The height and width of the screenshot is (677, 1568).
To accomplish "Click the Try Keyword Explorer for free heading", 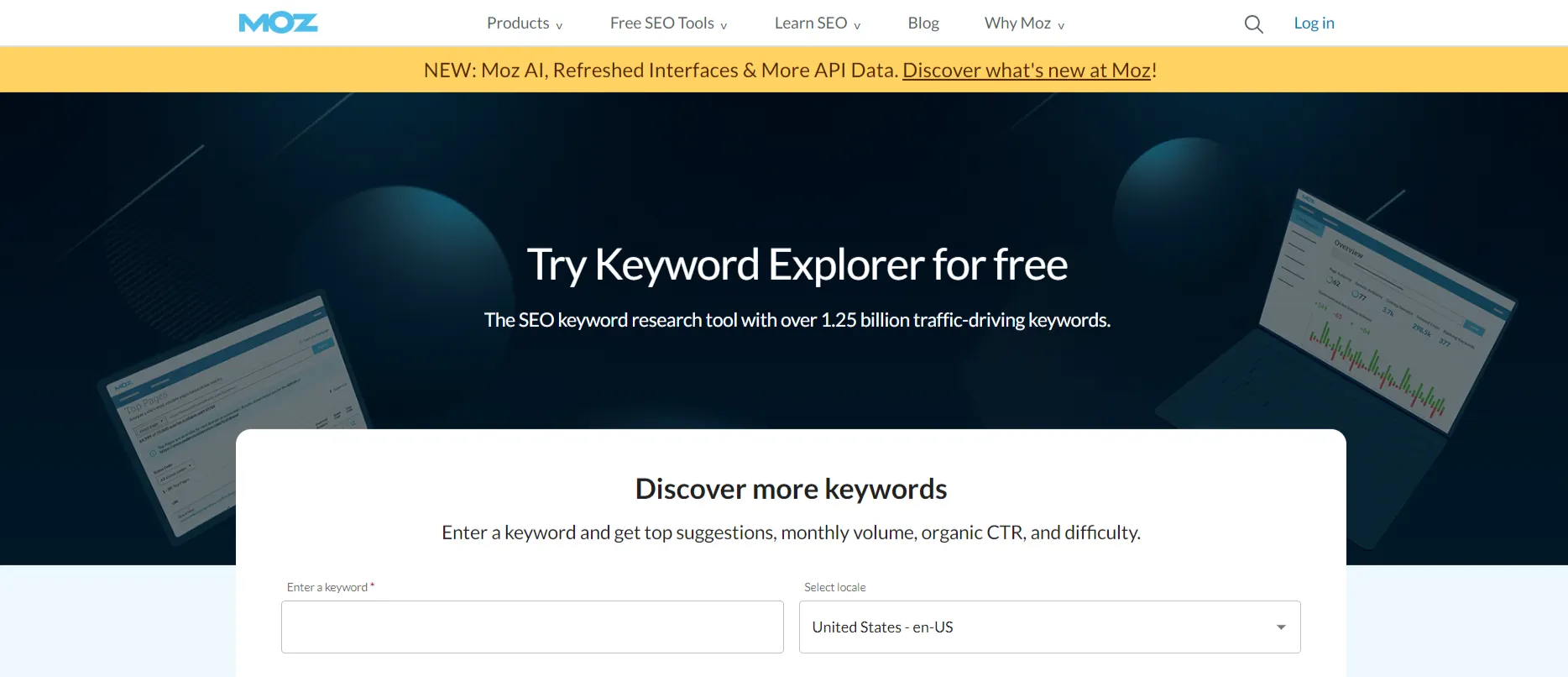I will [x=797, y=265].
